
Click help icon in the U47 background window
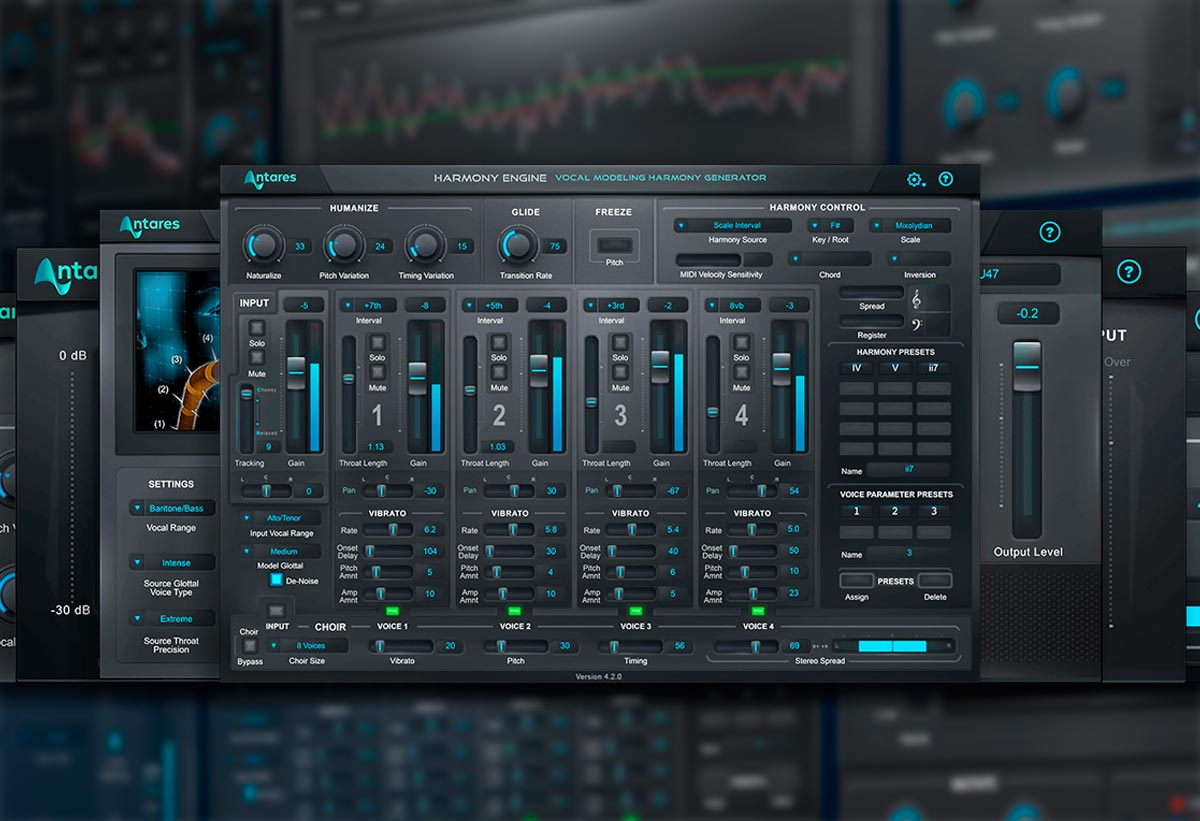[x=1049, y=232]
